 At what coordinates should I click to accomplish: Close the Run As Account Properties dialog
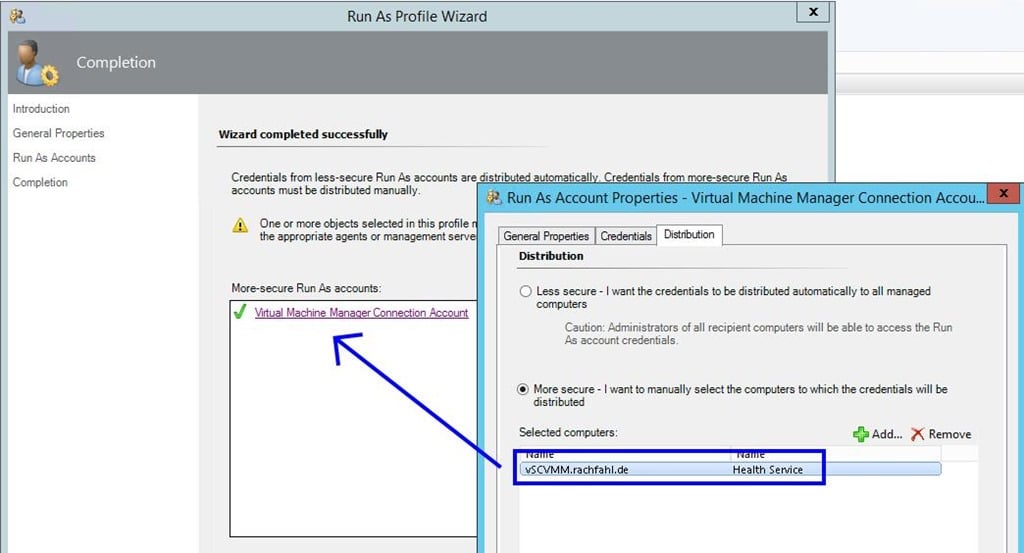point(1004,193)
